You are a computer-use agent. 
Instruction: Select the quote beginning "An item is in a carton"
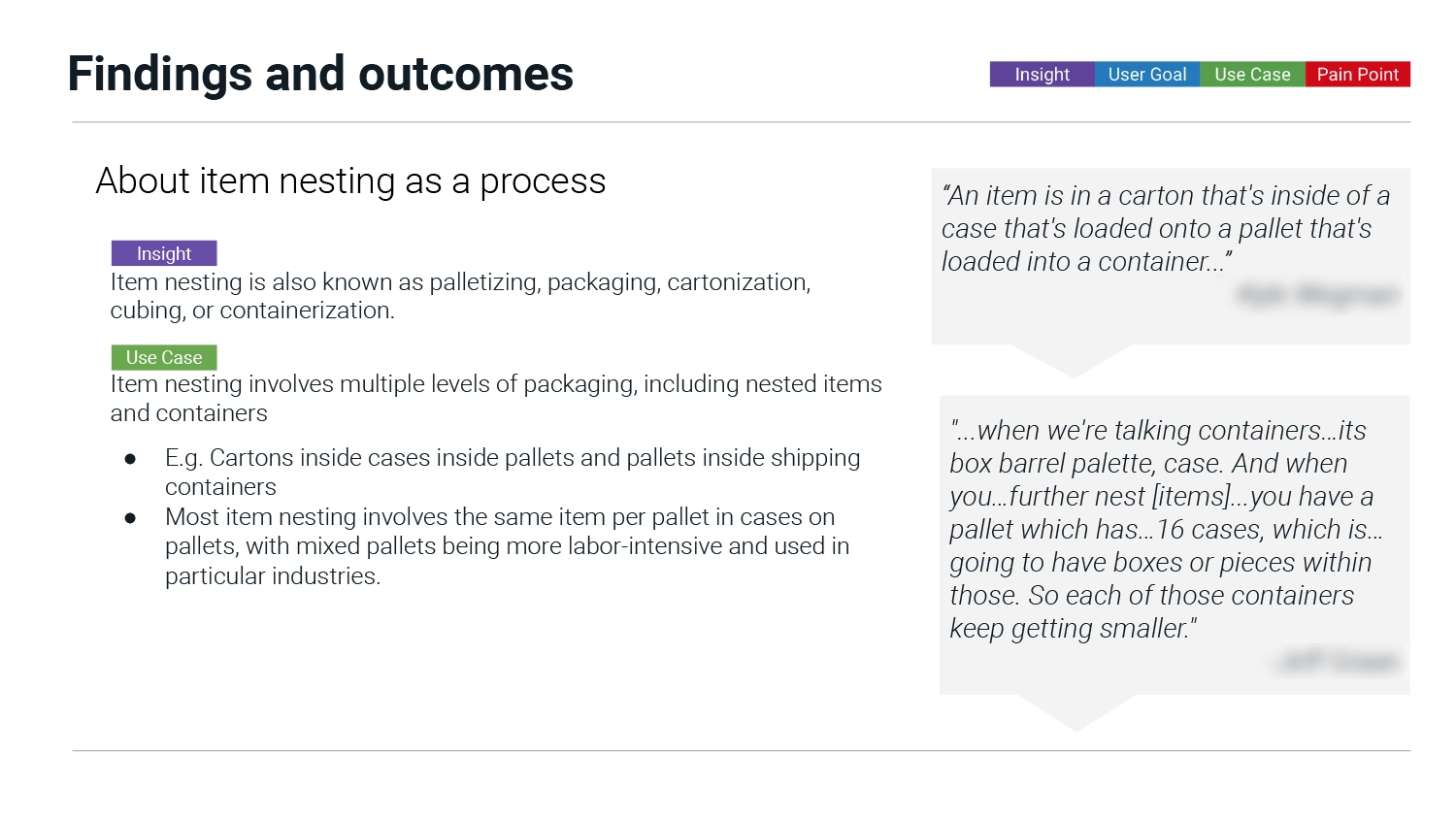(x=1165, y=228)
